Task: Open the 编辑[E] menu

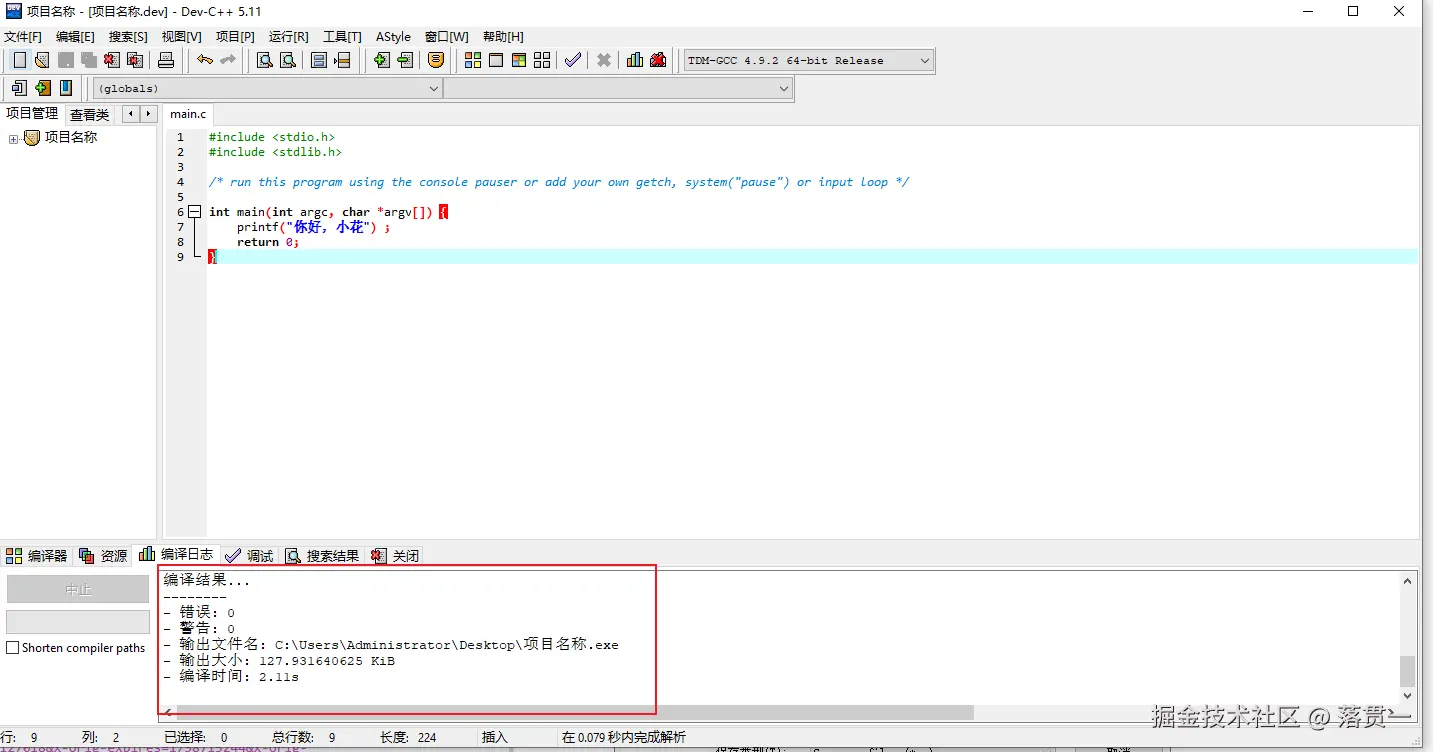Action: click(76, 36)
